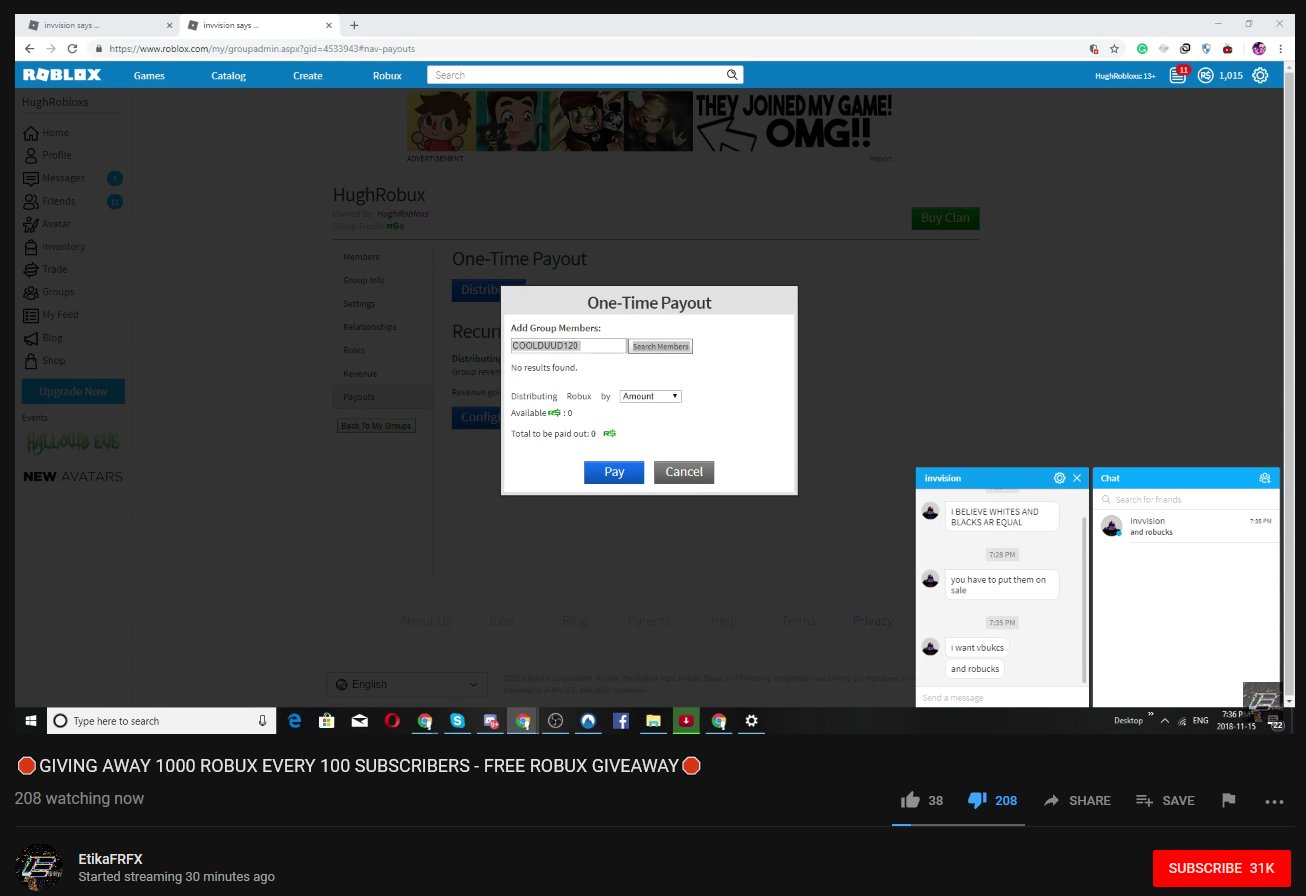1306x896 pixels.
Task: Open Windows Settings gear on the taskbar
Action: coord(752,720)
